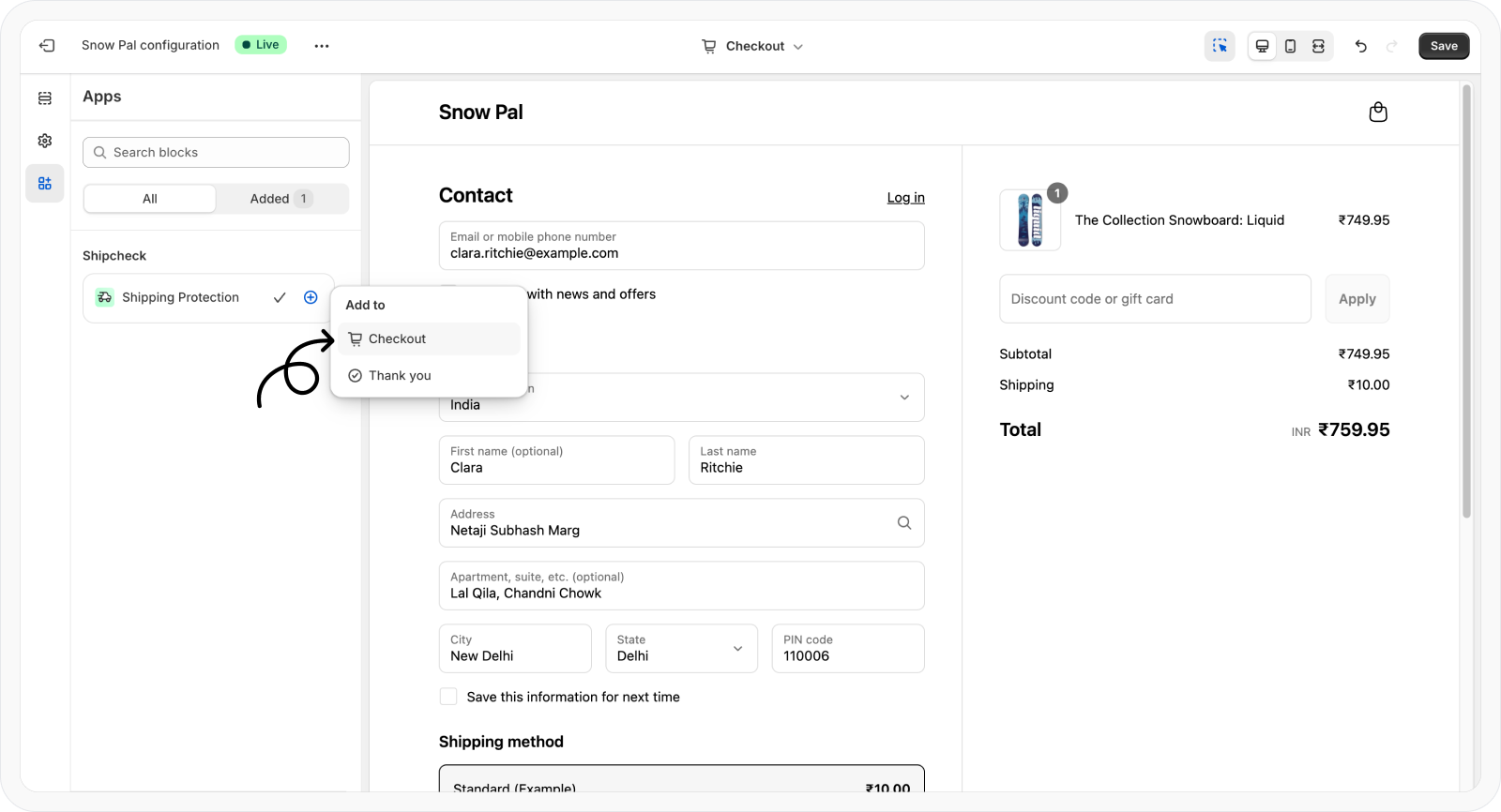Click the Snowboard product thumbnail
This screenshot has width=1501, height=812.
pyautogui.click(x=1030, y=220)
